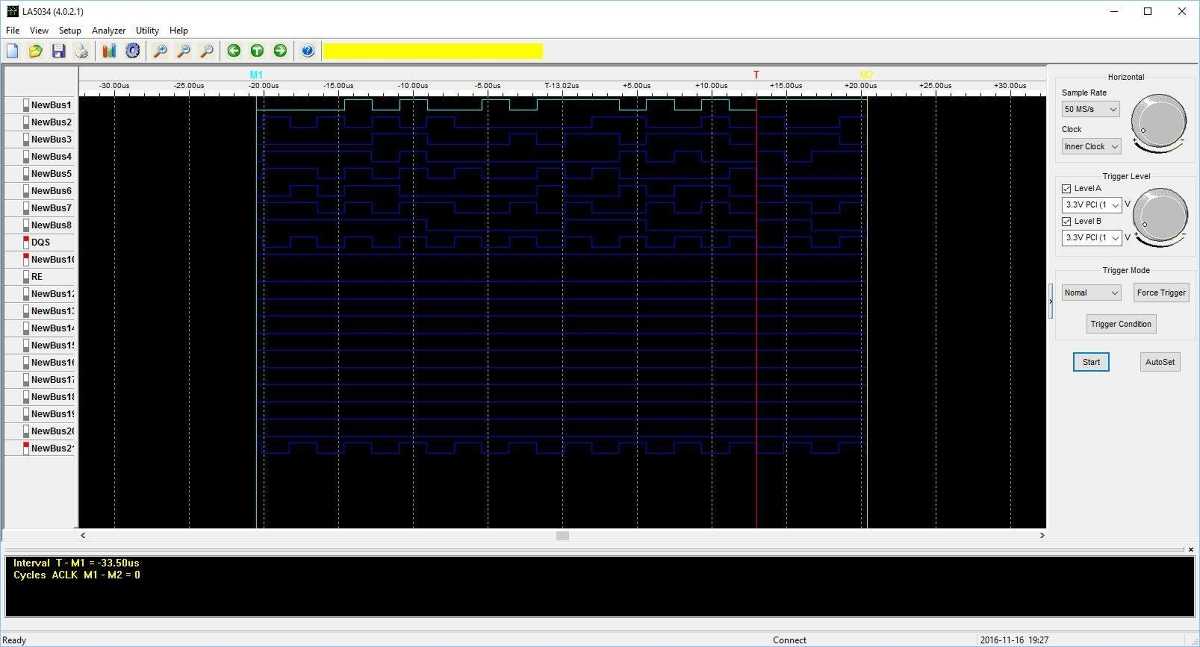Click the NewBus3 channel trigger icon
1200x647 pixels.
26,139
